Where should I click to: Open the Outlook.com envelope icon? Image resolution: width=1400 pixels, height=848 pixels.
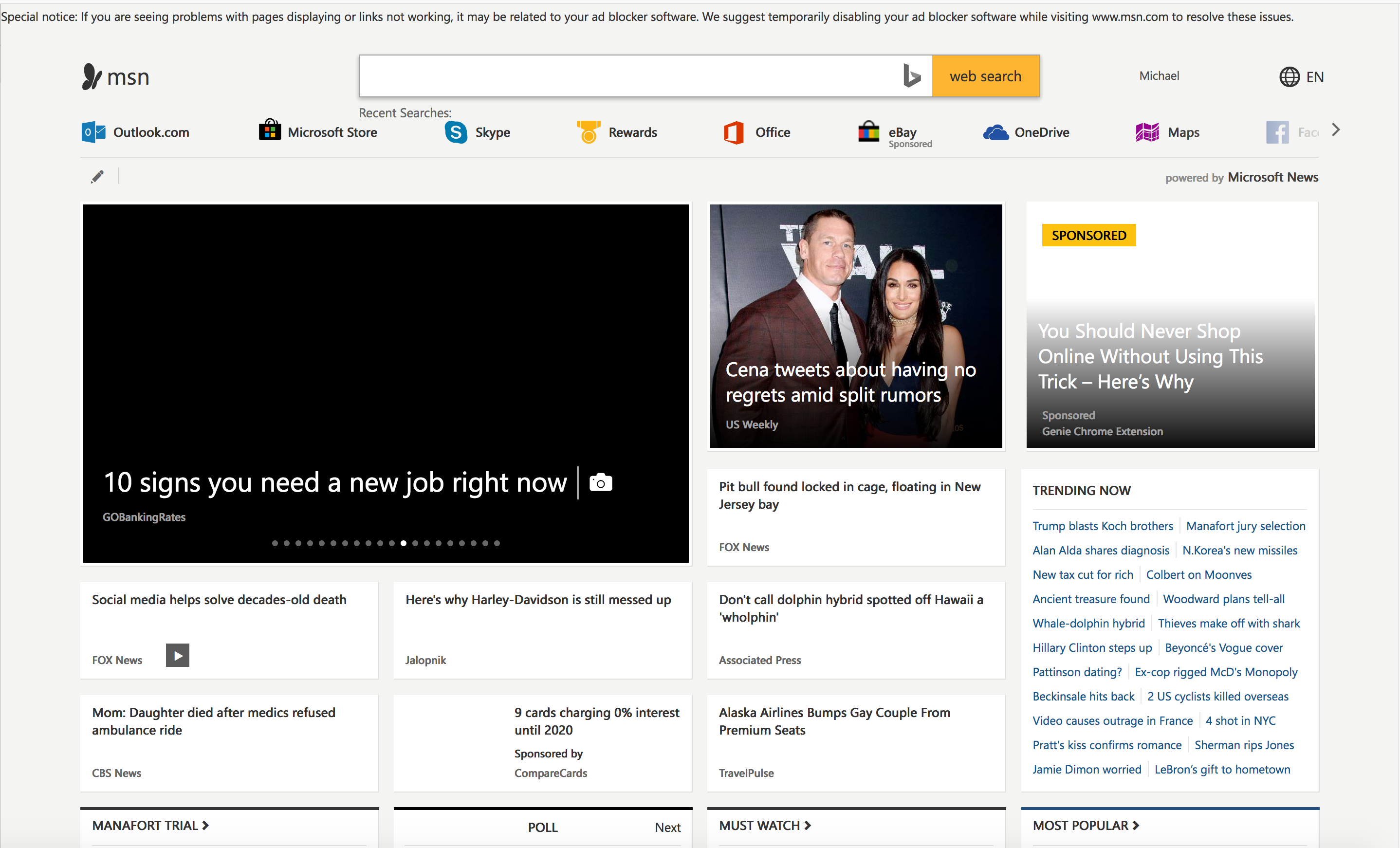tap(93, 132)
